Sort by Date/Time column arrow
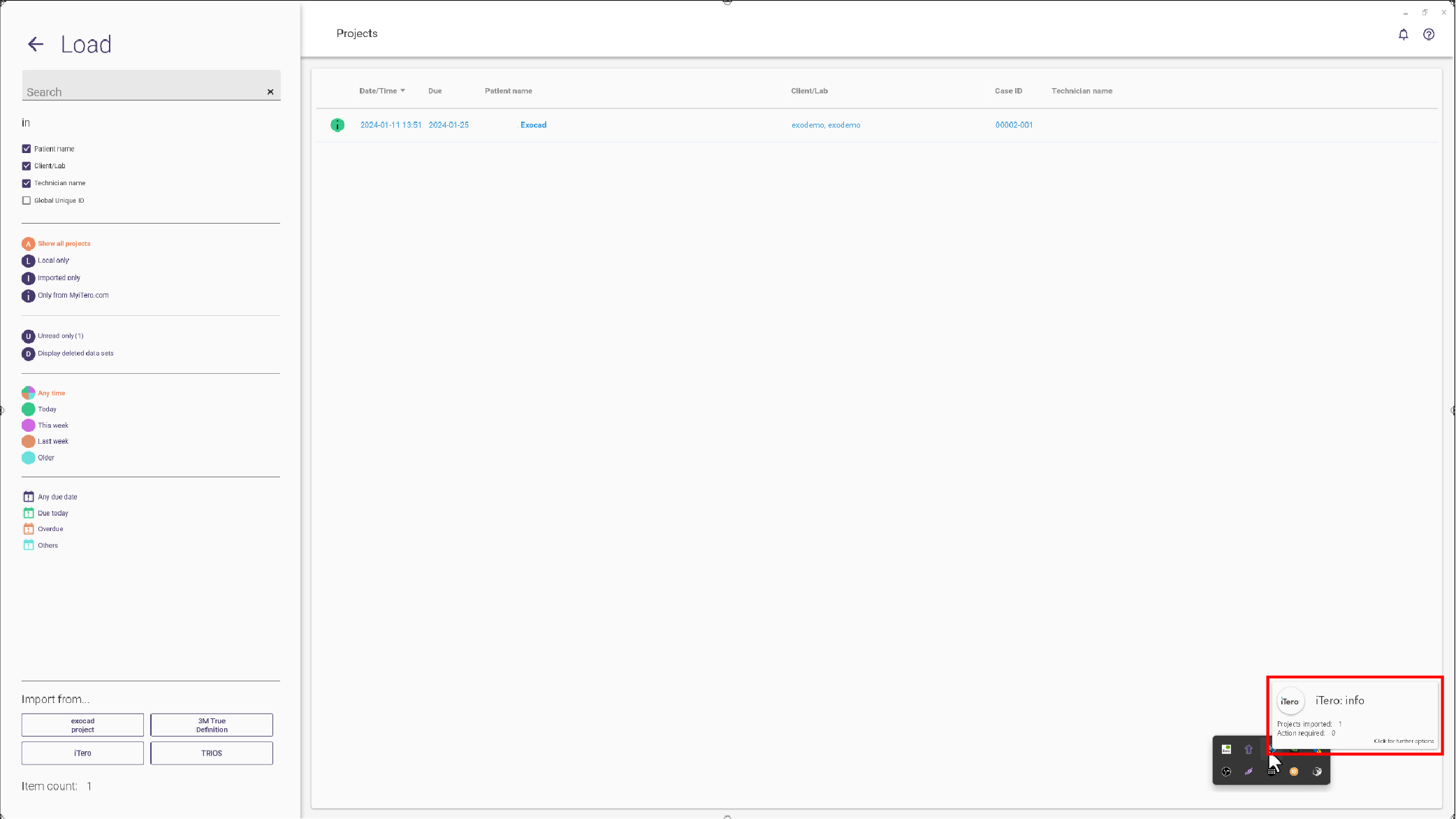The width and height of the screenshot is (1456, 819). click(403, 91)
